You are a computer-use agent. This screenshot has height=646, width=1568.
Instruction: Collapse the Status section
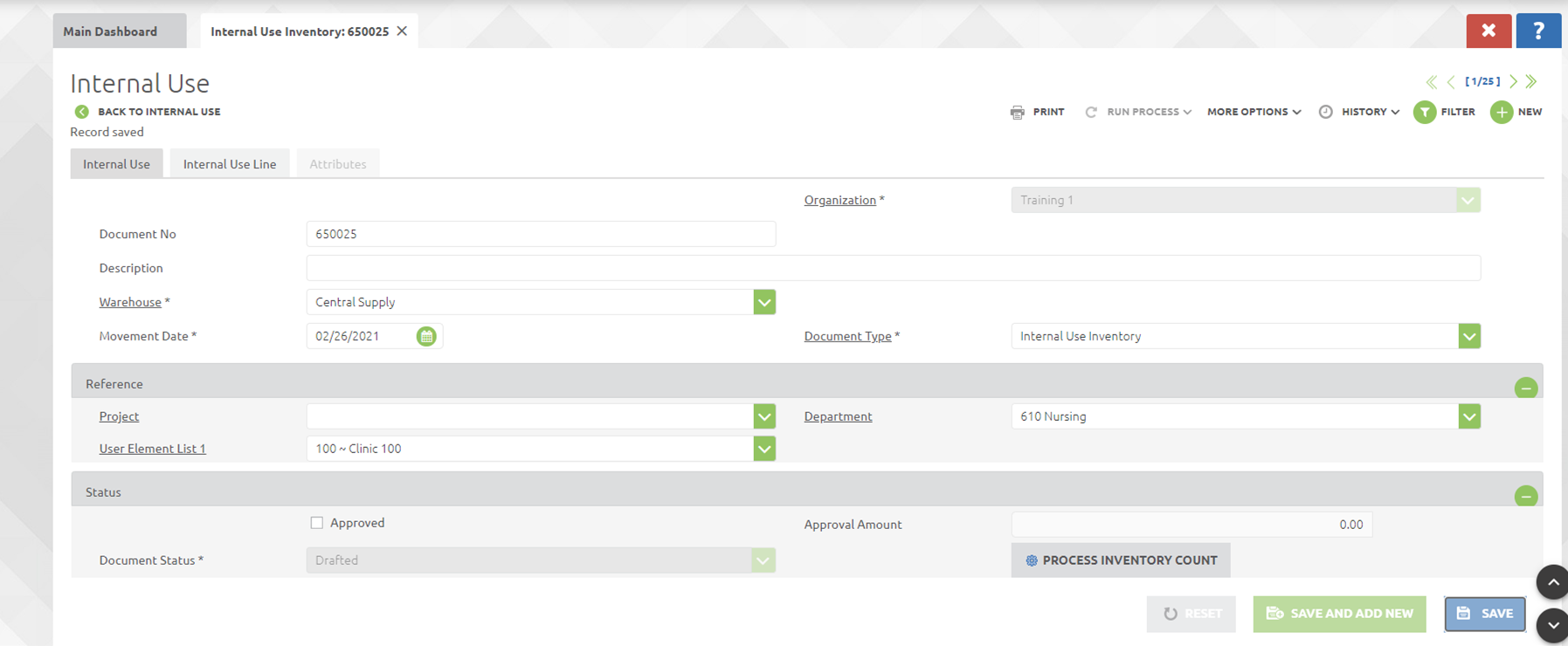pyautogui.click(x=1525, y=496)
